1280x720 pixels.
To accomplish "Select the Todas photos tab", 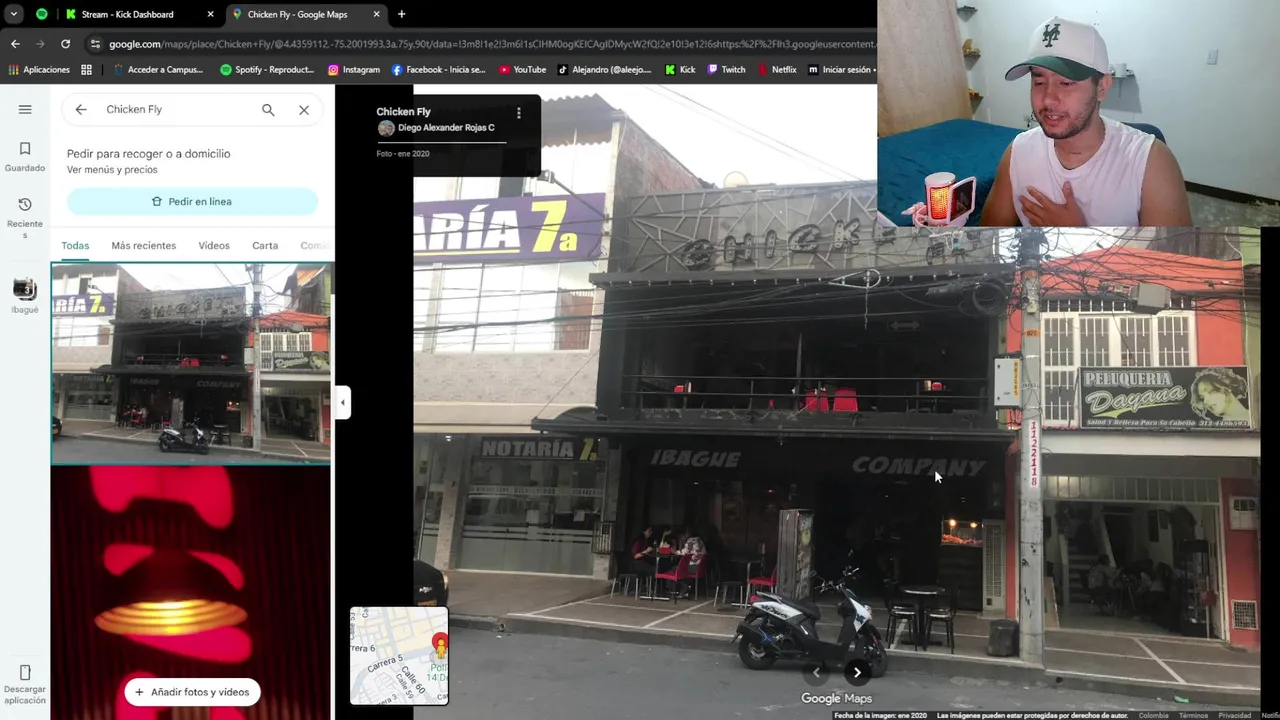I will 75,245.
